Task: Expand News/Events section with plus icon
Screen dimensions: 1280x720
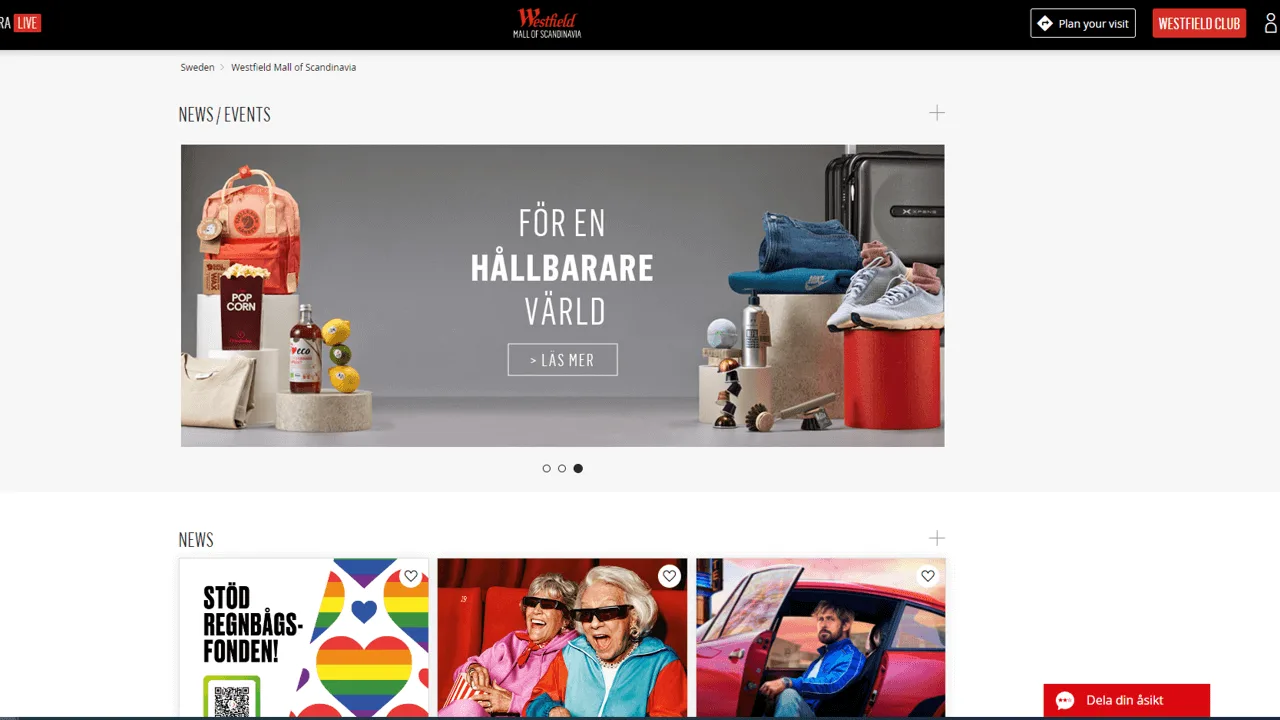Action: coord(936,113)
